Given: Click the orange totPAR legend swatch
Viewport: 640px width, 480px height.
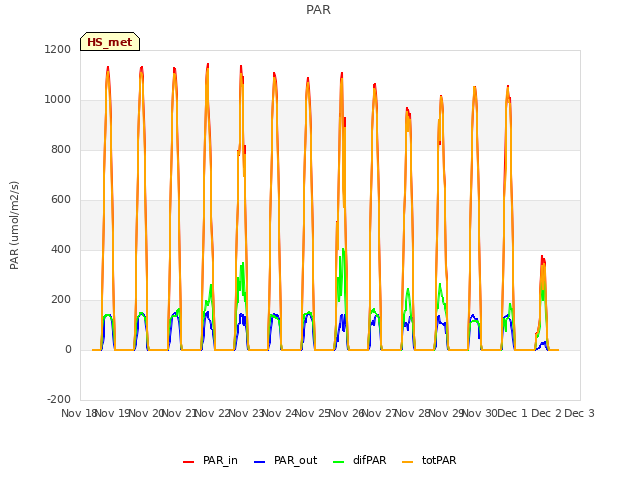Looking at the screenshot, I should (x=407, y=462).
